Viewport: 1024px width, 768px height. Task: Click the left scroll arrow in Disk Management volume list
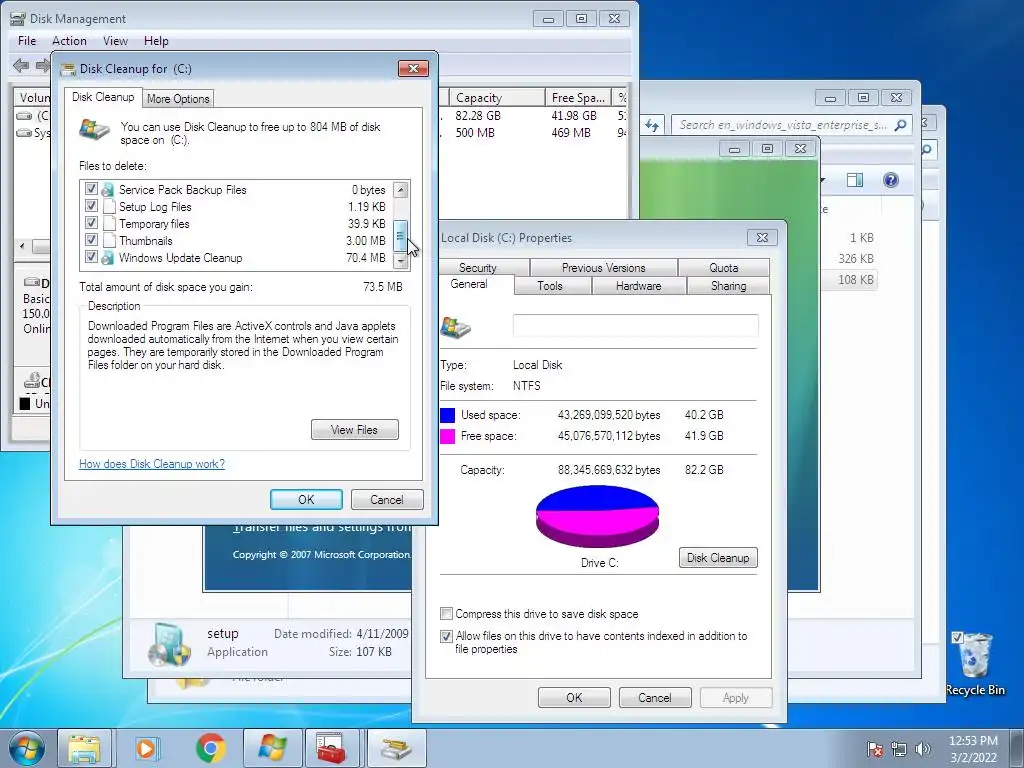click(x=22, y=246)
